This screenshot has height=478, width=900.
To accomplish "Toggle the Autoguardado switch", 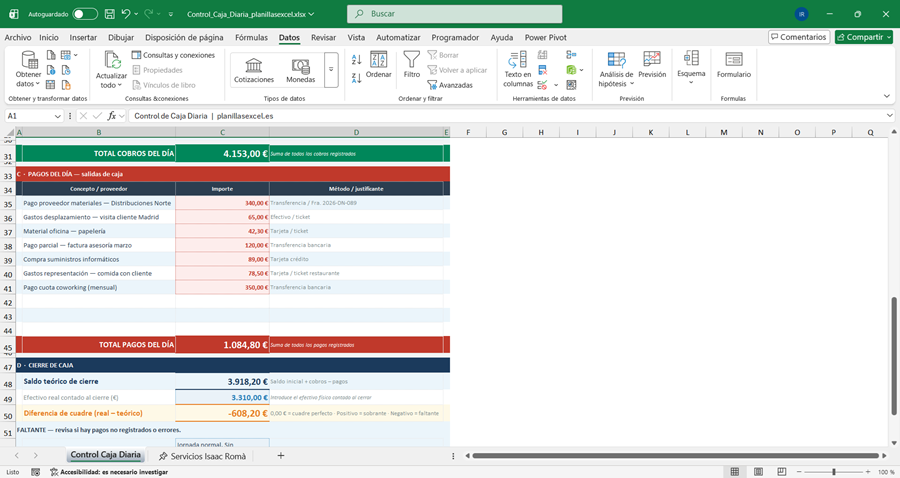I will point(85,14).
